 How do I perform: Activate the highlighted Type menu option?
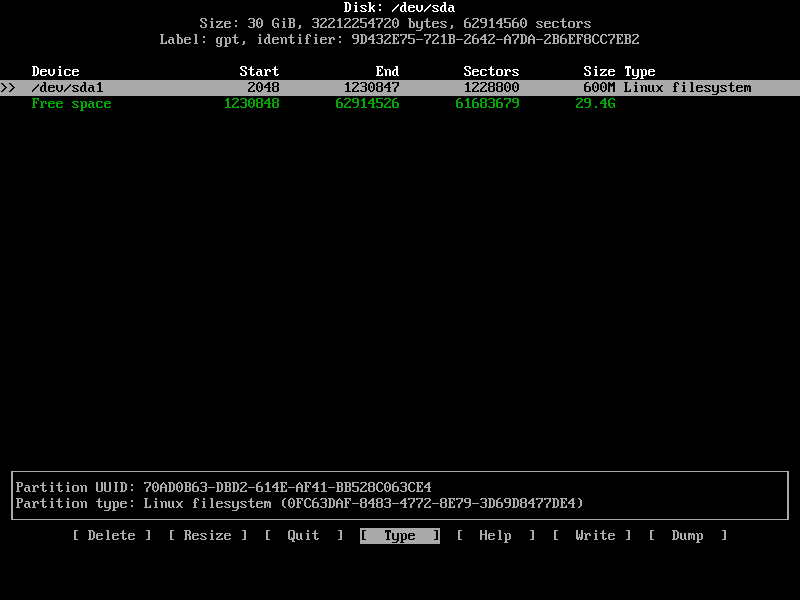click(x=399, y=535)
